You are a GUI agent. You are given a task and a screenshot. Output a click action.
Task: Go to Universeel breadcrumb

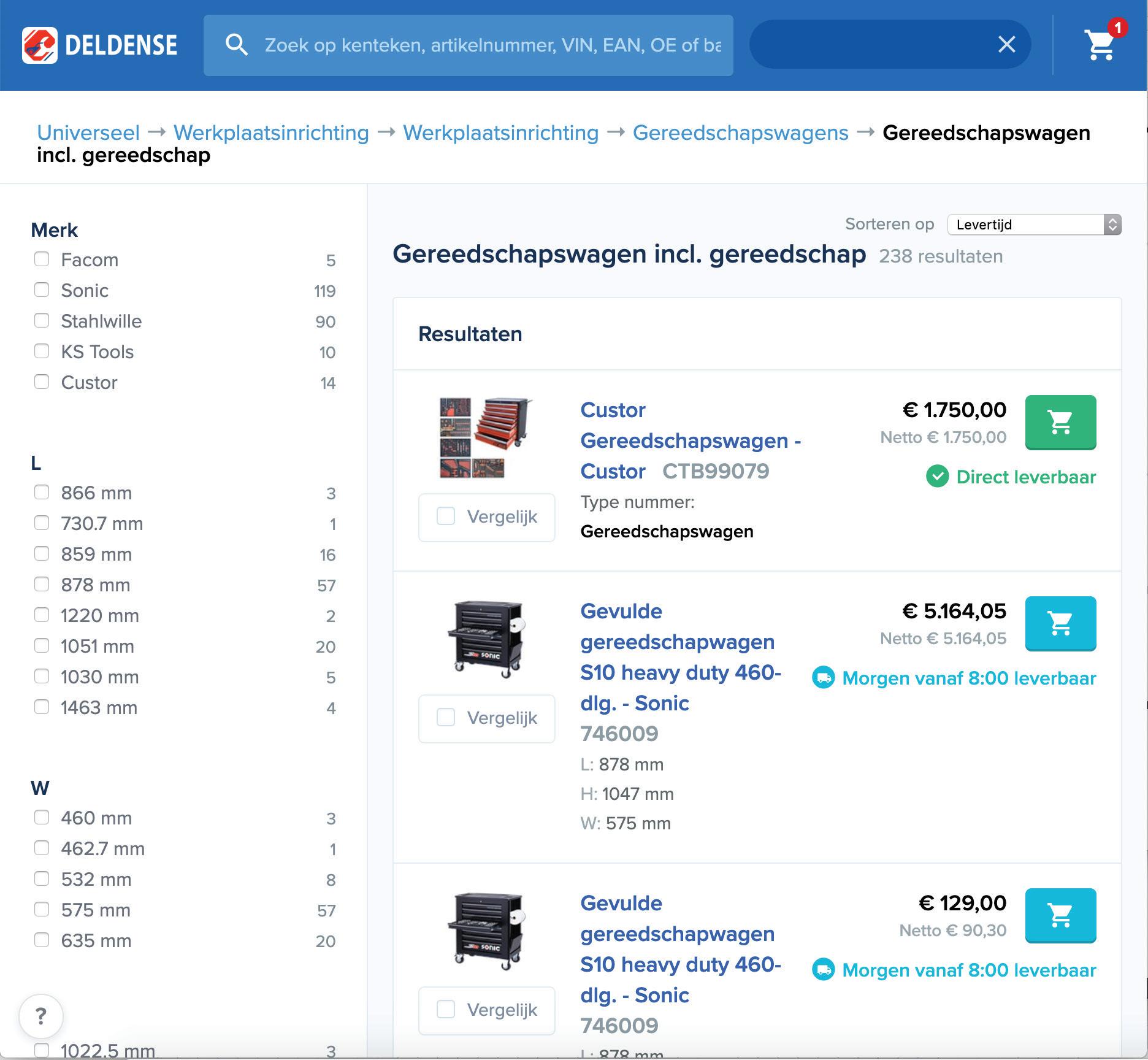(x=88, y=132)
